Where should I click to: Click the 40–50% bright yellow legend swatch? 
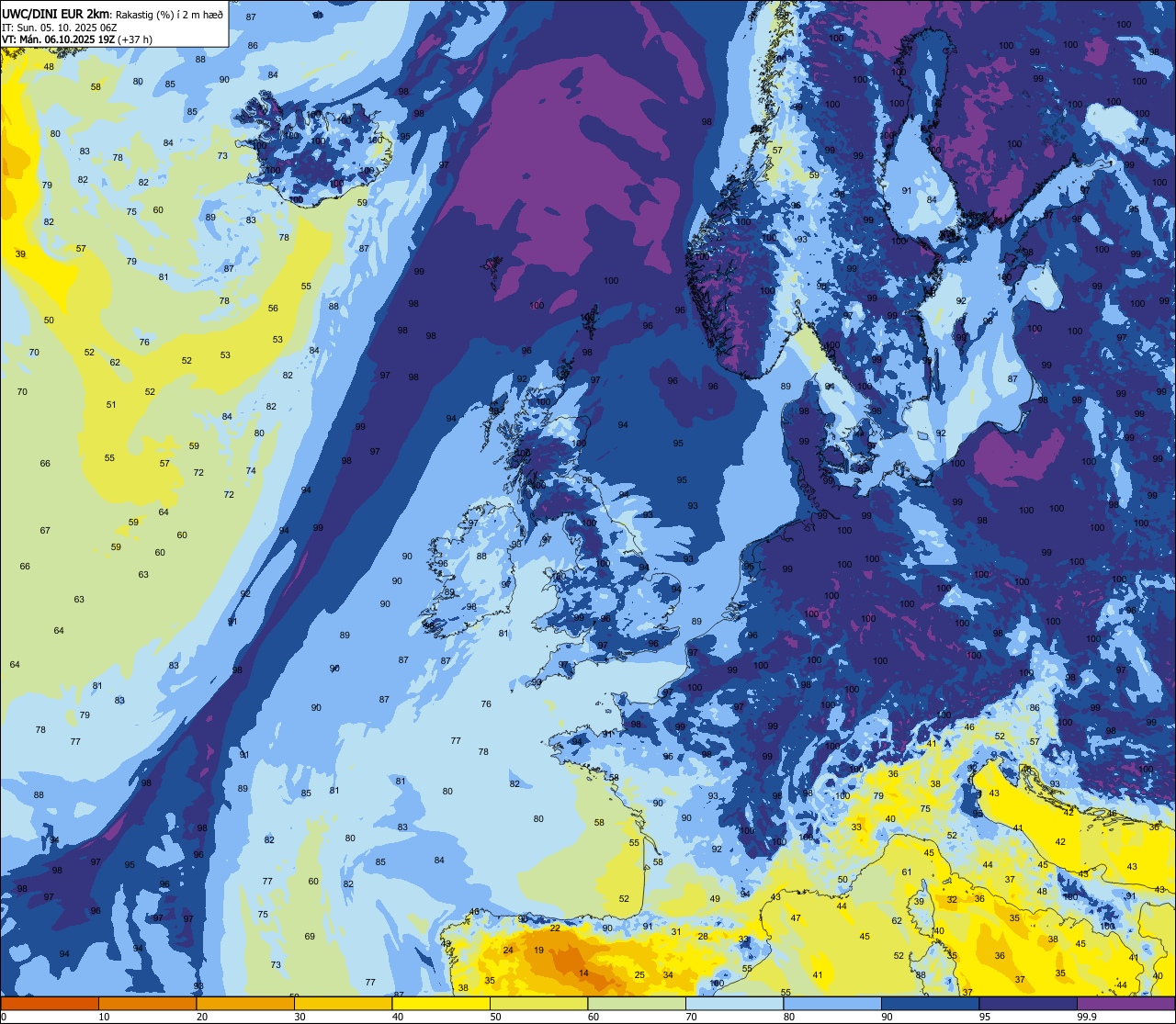[x=441, y=1003]
